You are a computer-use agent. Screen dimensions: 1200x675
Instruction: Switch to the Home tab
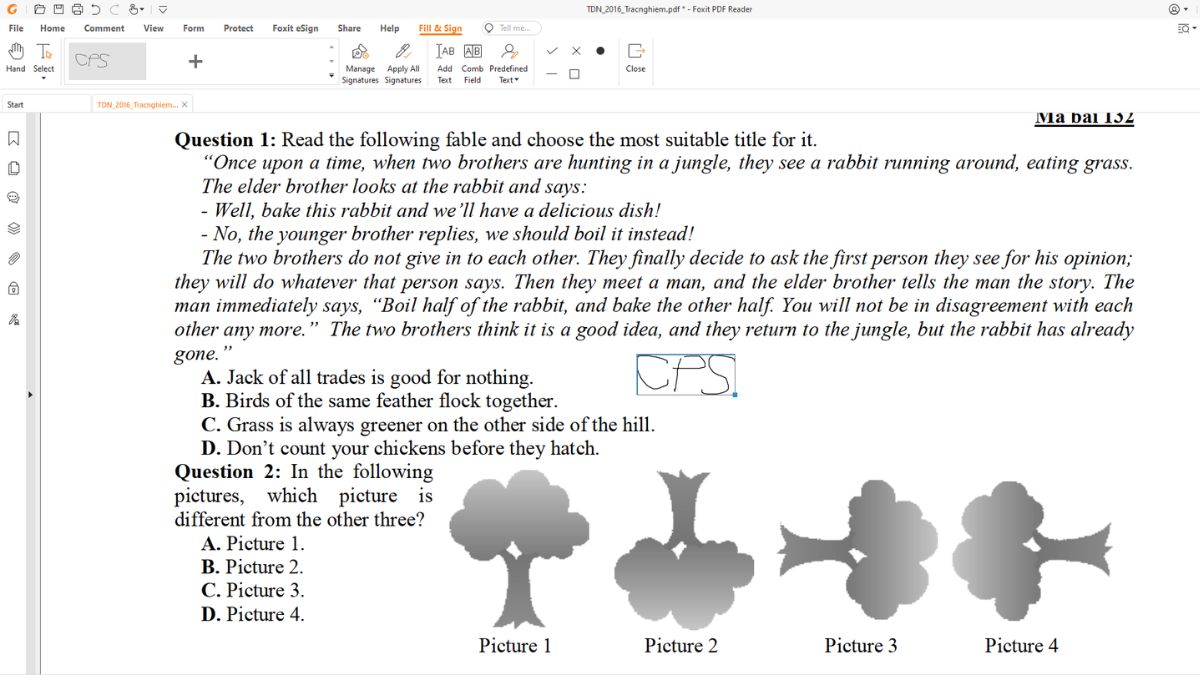coord(53,28)
